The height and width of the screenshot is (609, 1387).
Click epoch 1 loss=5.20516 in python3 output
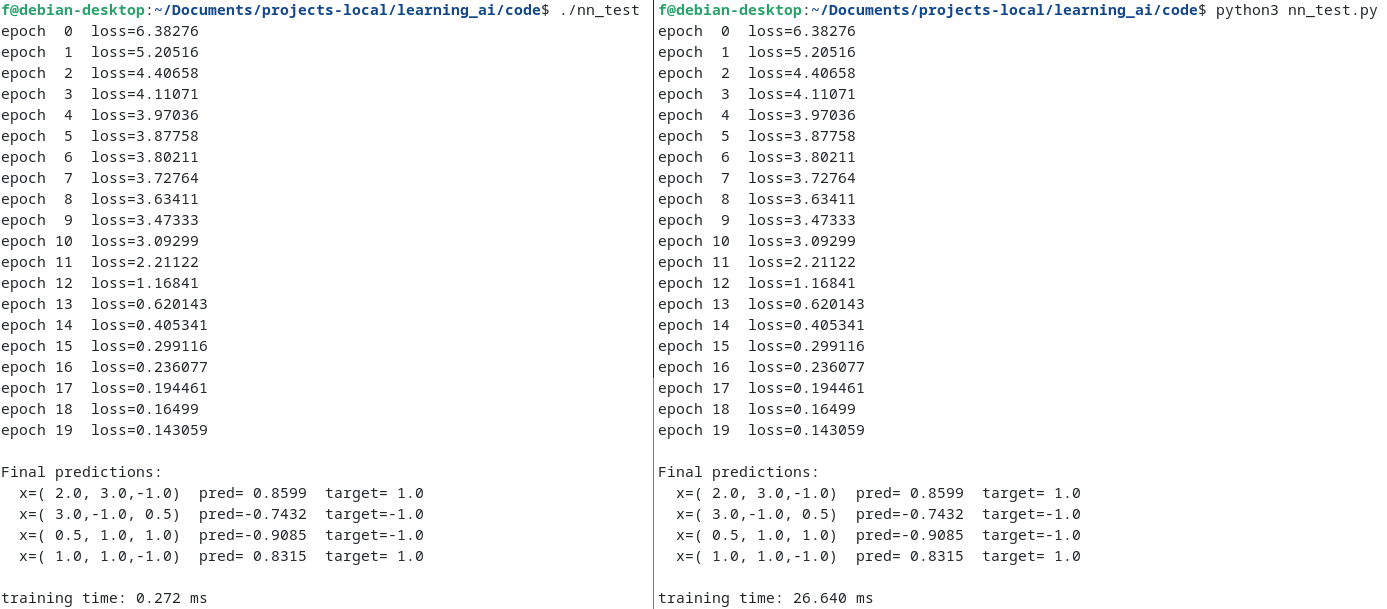757,52
